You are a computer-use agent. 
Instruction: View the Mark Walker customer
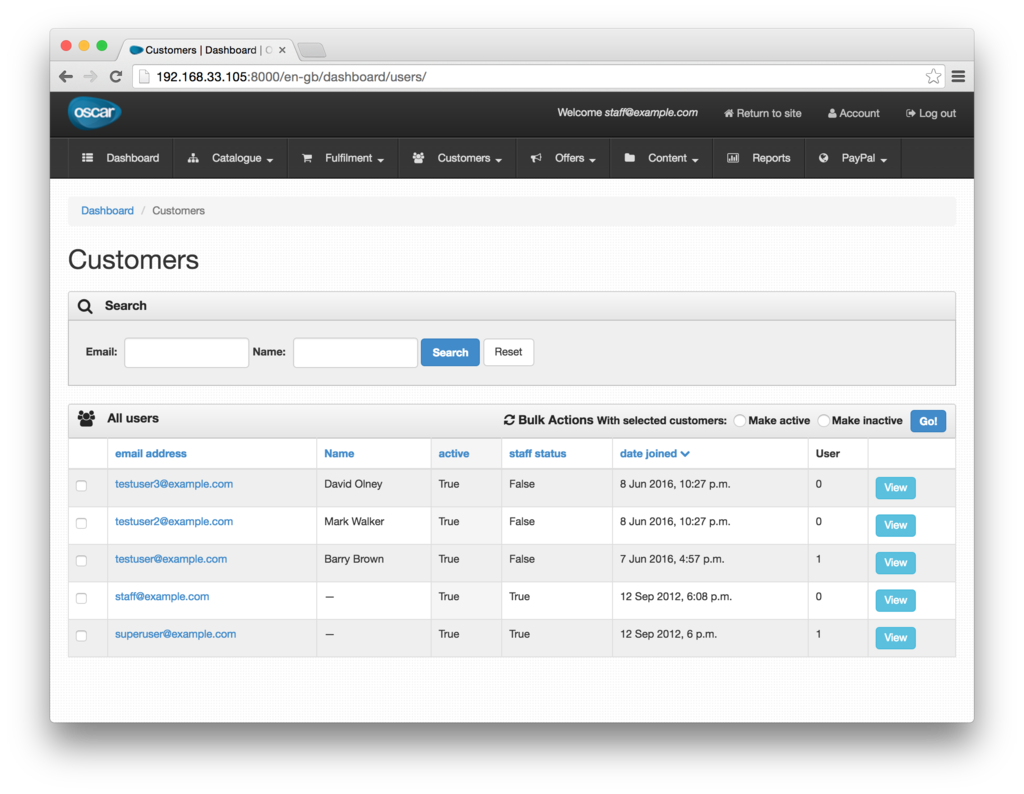tap(895, 526)
